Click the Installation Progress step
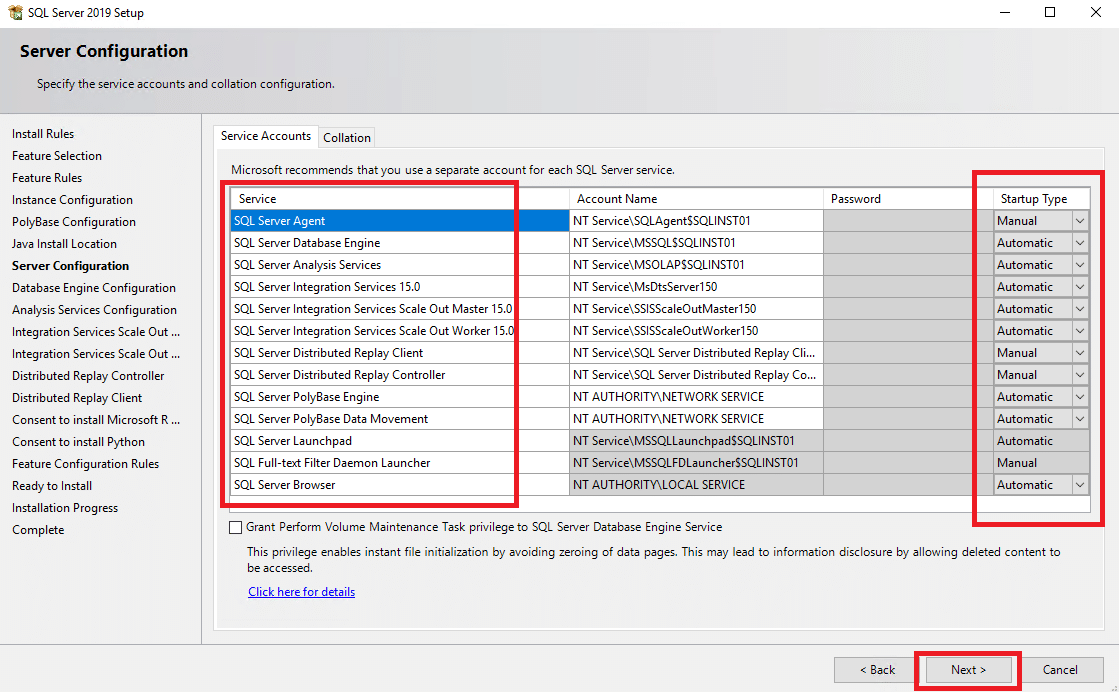This screenshot has height=692, width=1119. tap(65, 509)
